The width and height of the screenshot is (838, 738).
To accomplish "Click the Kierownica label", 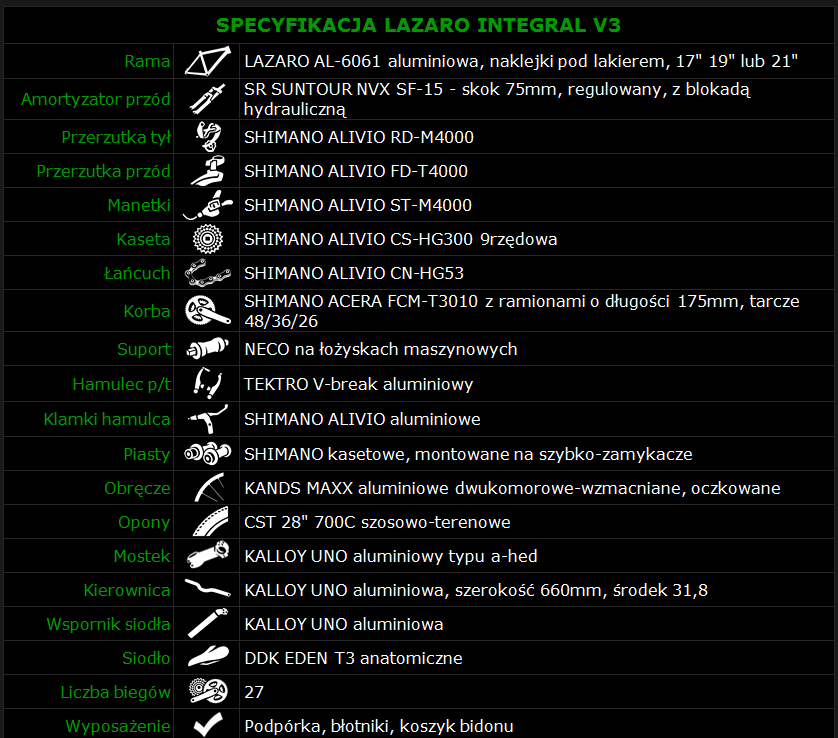I will (x=127, y=590).
